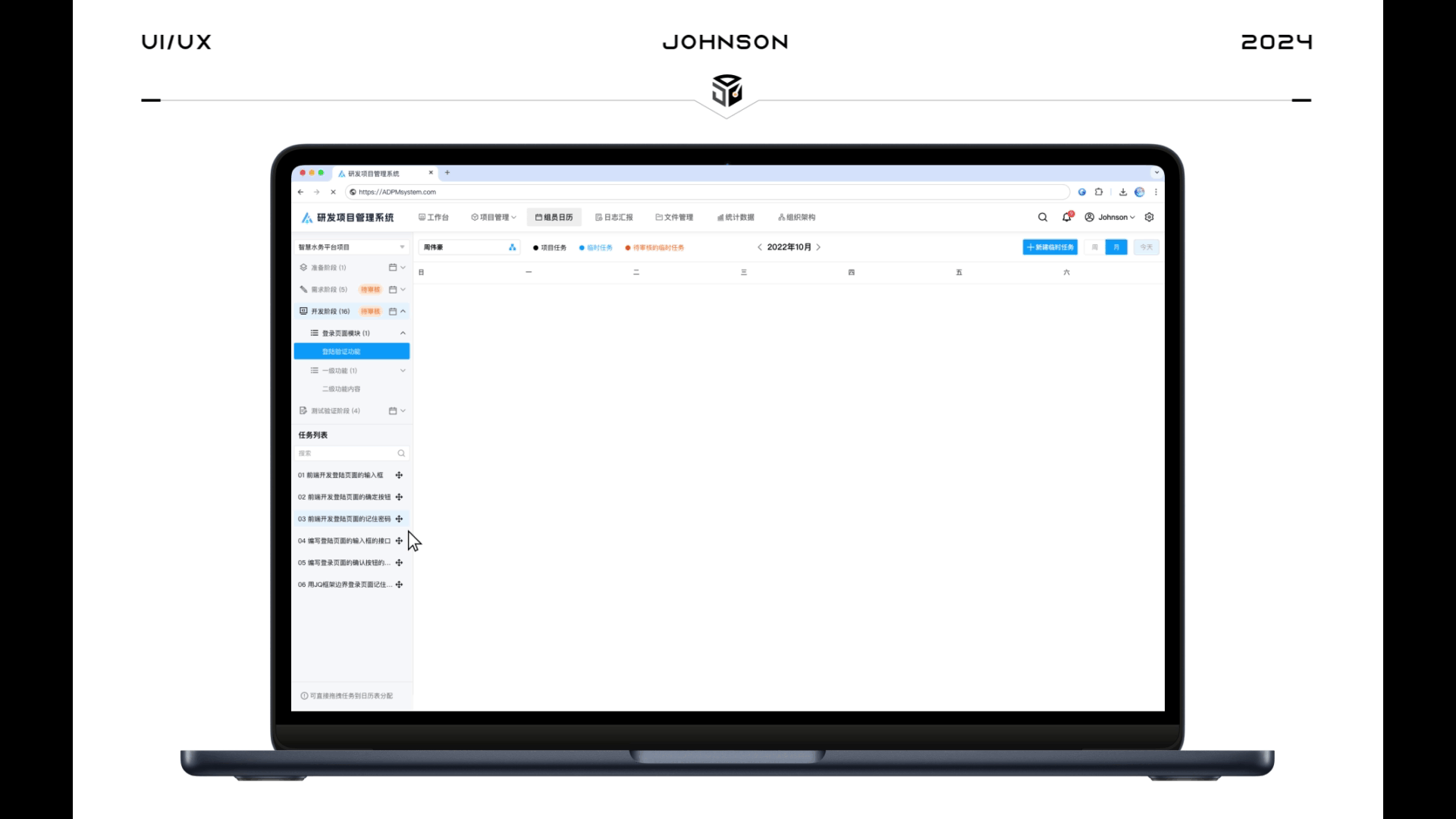Click the header search magnifier icon
The height and width of the screenshot is (819, 1456).
1043,217
